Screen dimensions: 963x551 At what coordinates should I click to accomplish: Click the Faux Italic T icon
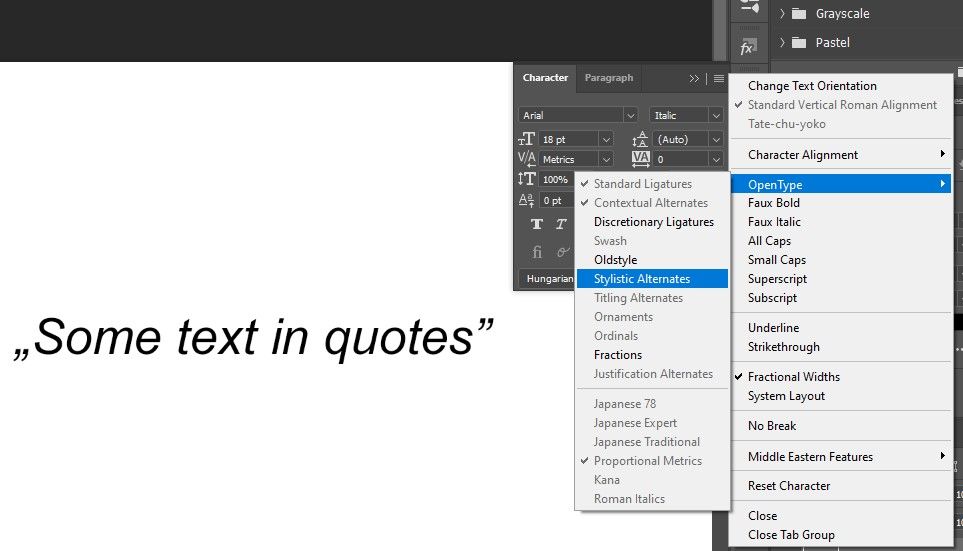pyautogui.click(x=561, y=224)
